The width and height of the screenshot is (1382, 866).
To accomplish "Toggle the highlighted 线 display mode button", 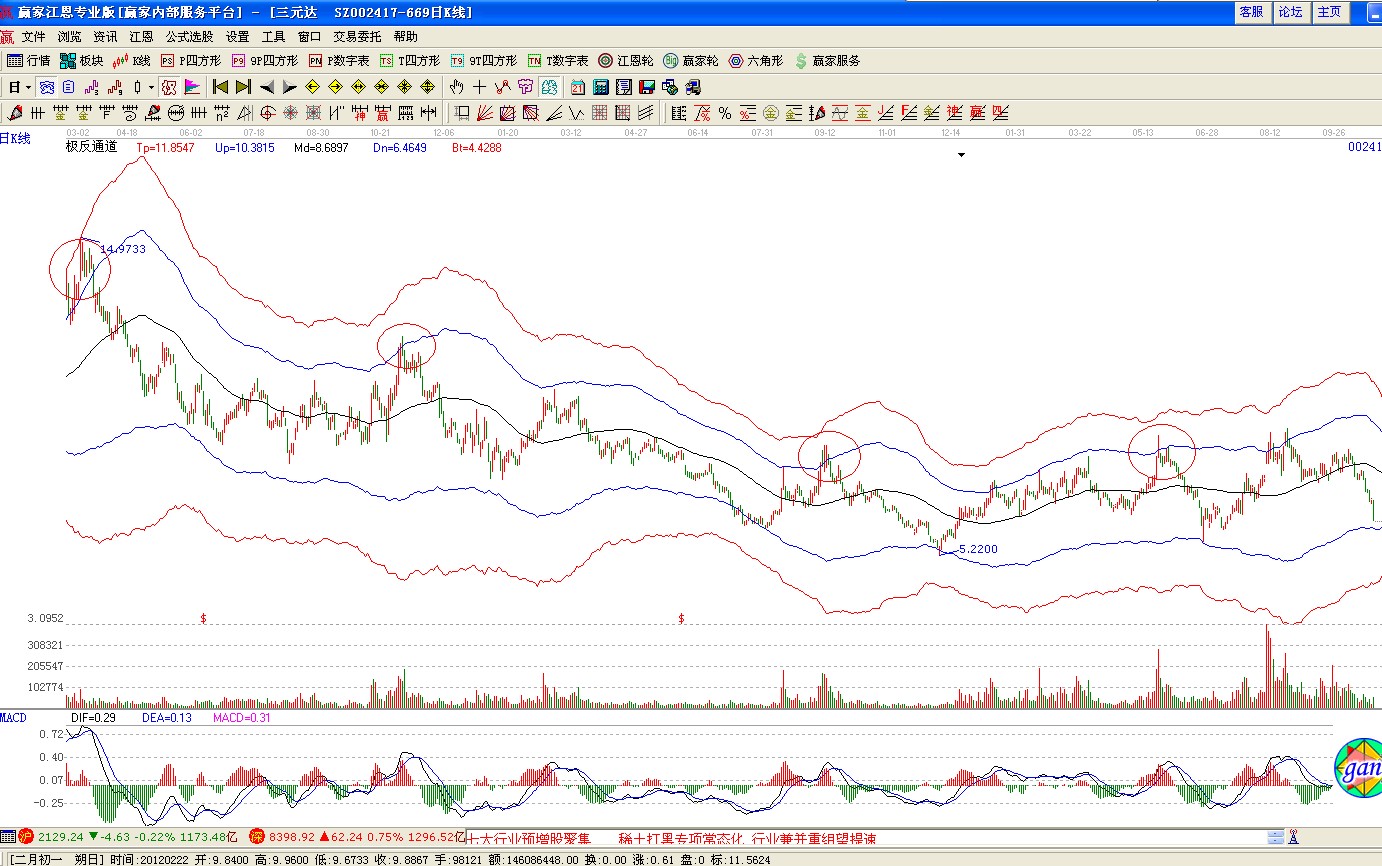I will tap(548, 87).
